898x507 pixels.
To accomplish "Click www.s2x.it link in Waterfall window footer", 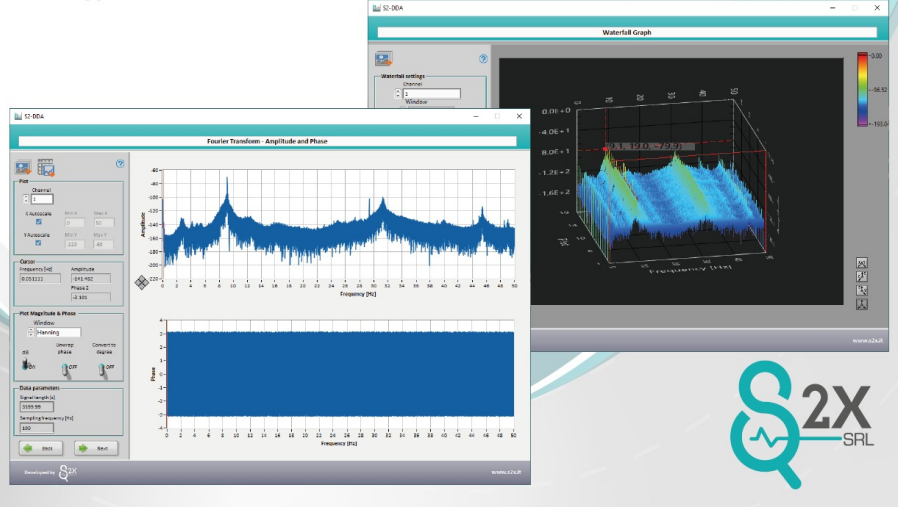I will click(868, 340).
